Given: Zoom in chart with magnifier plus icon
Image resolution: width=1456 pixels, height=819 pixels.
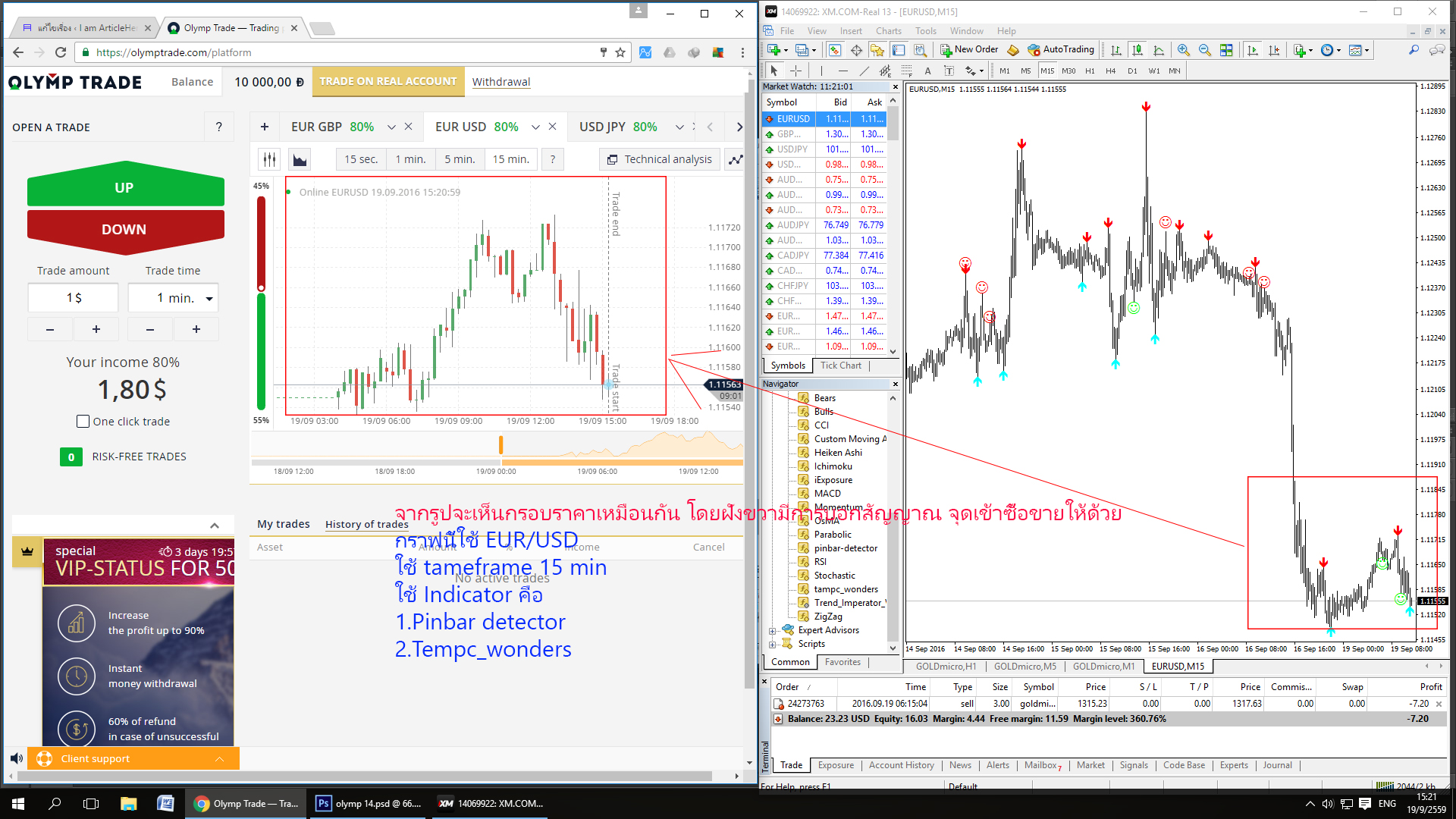Looking at the screenshot, I should coord(1183,50).
